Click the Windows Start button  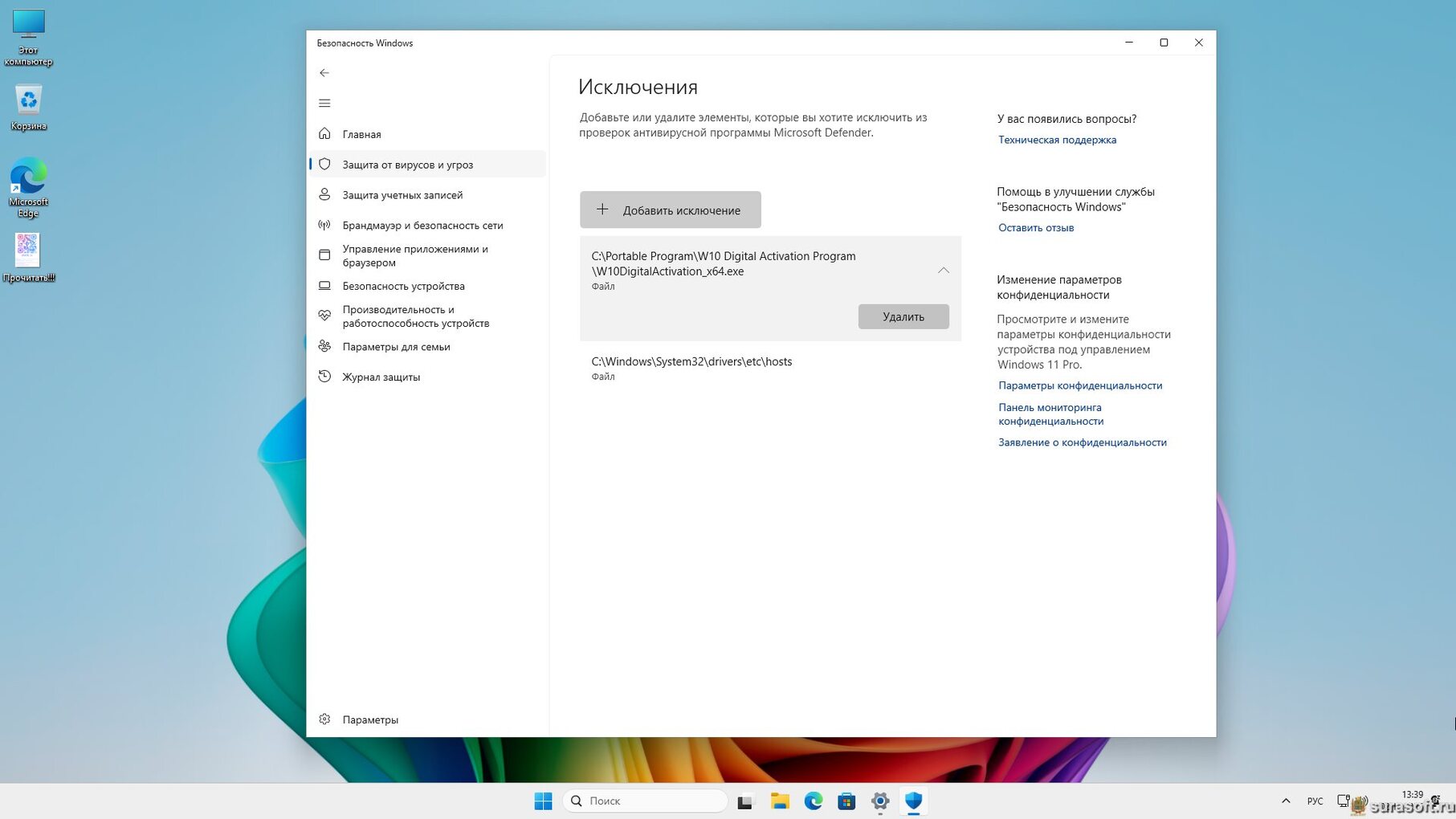pyautogui.click(x=543, y=801)
